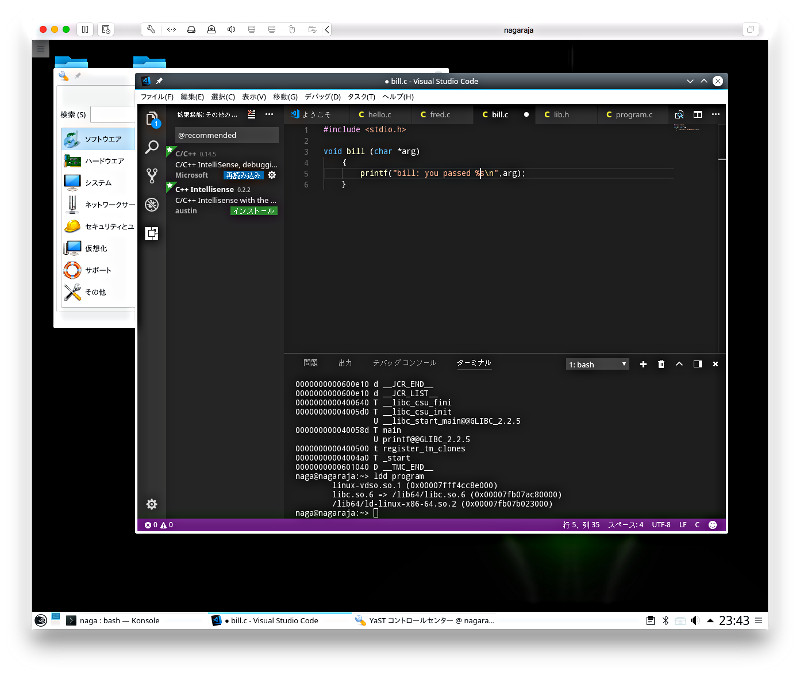Open the Search view in activity bar
This screenshot has width=800, height=675.
click(x=152, y=147)
